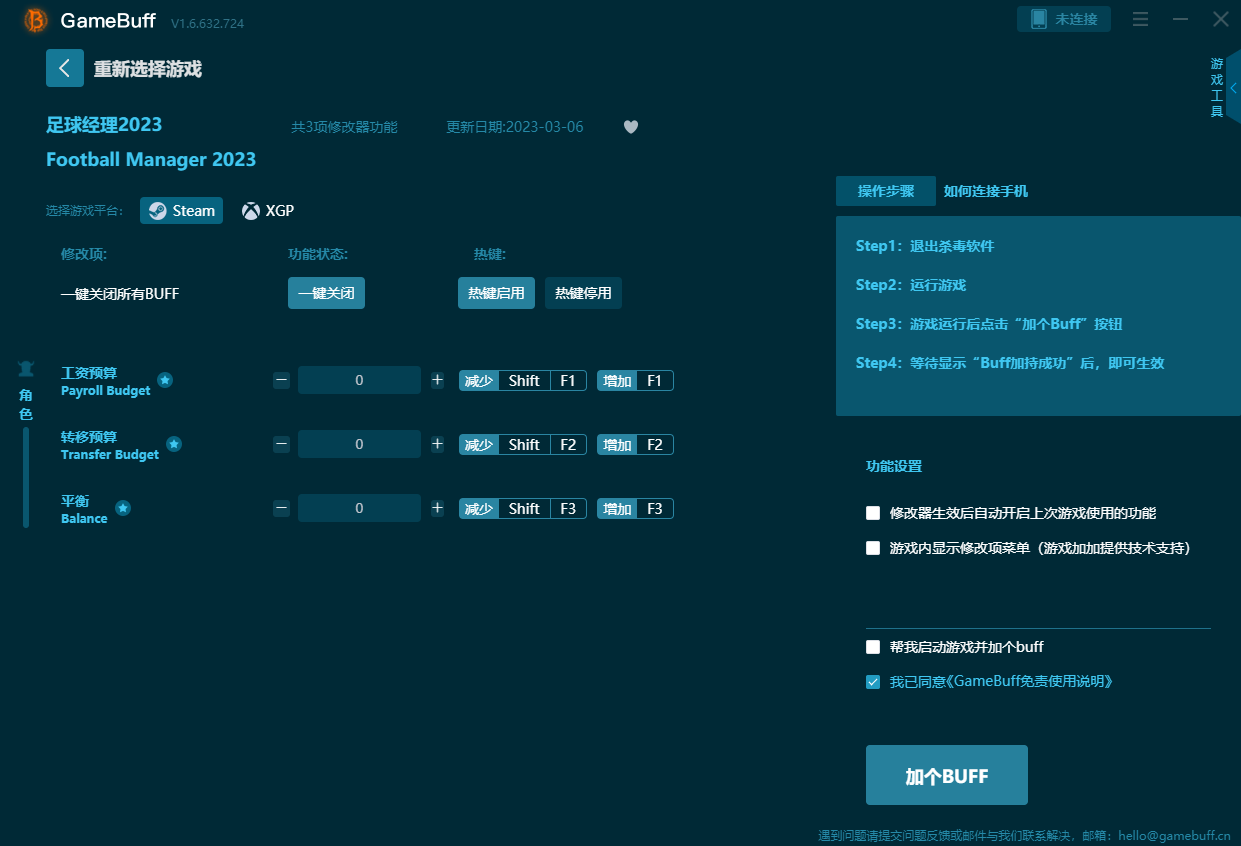The height and width of the screenshot is (846, 1241).
Task: Switch to the 如何连接手机 tab
Action: coord(986,191)
